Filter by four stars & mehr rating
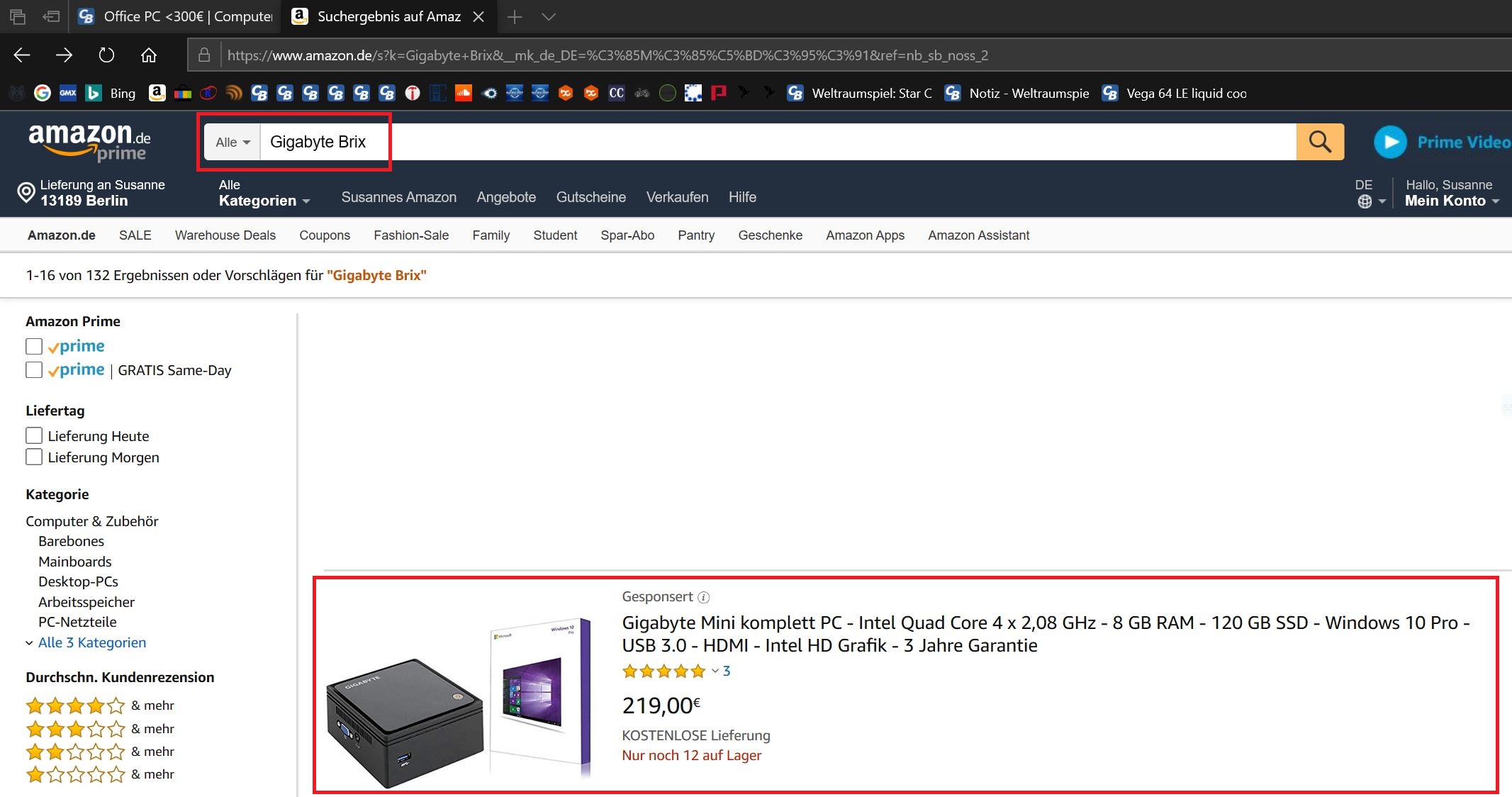The width and height of the screenshot is (1512, 797). coord(100,706)
